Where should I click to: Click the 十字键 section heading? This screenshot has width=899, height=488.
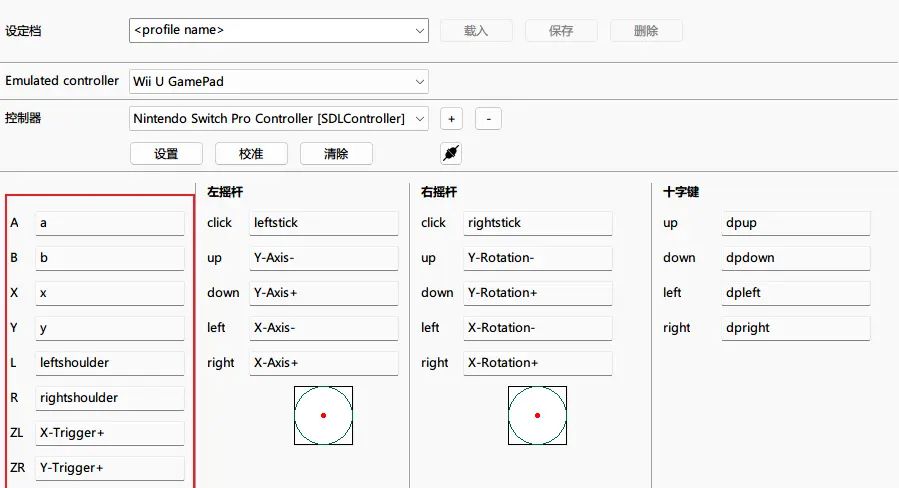[x=681, y=192]
